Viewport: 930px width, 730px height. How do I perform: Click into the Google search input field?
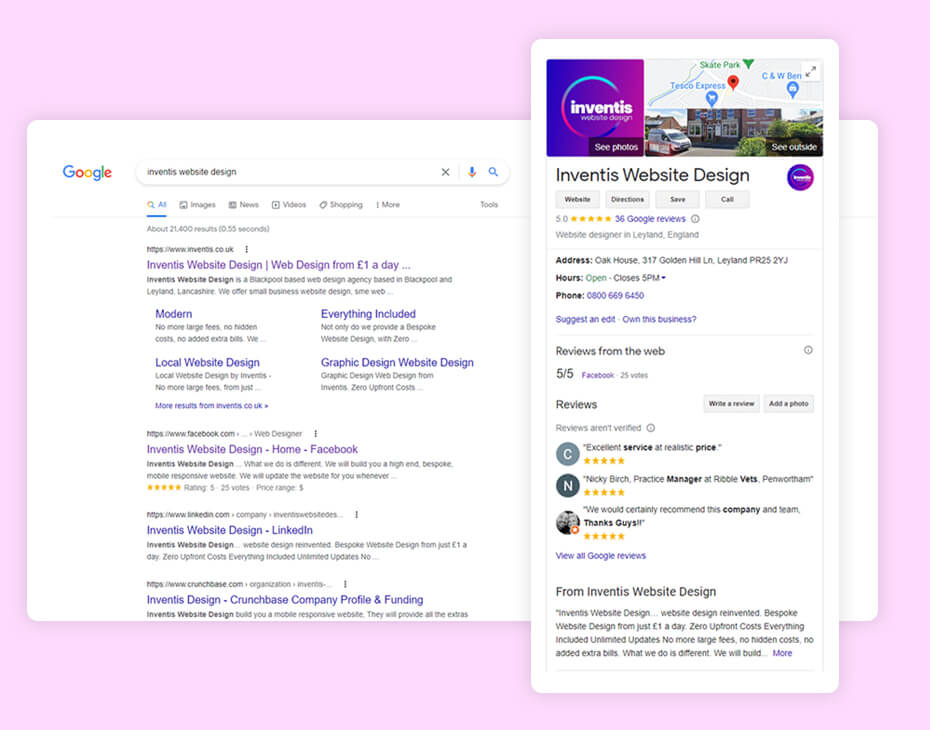pos(291,172)
